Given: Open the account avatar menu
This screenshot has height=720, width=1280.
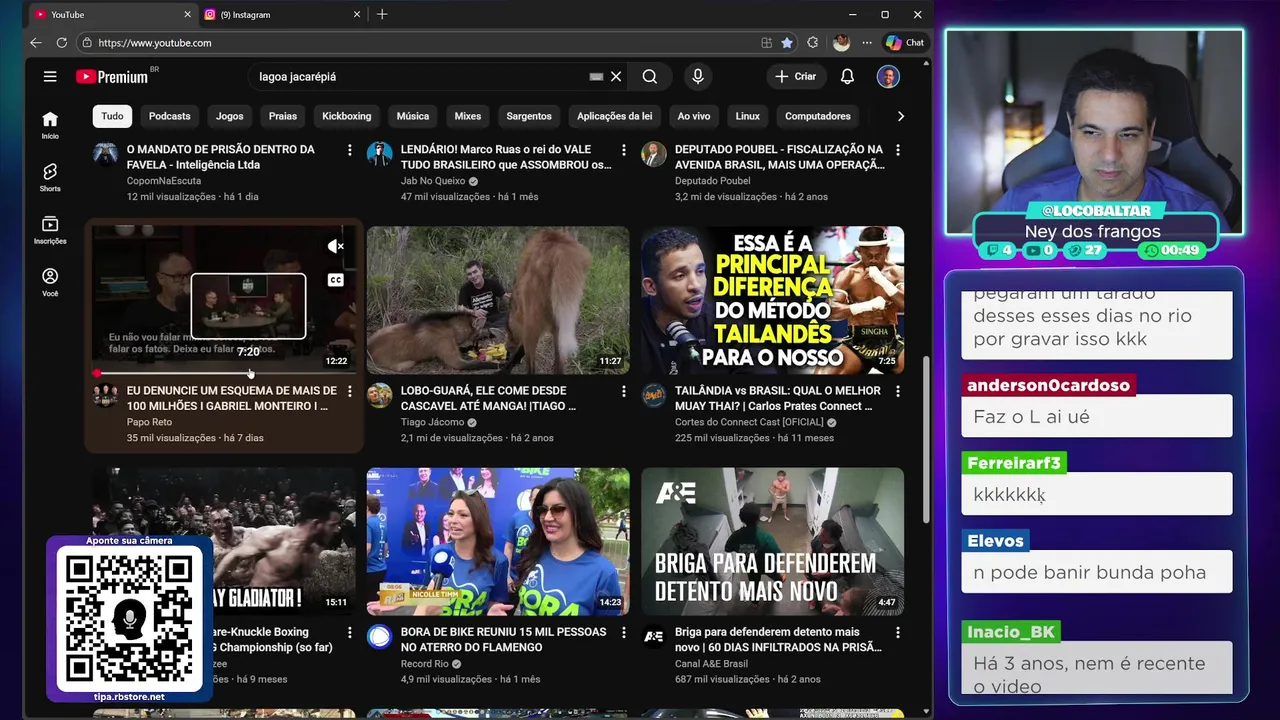Looking at the screenshot, I should pyautogui.click(x=888, y=76).
